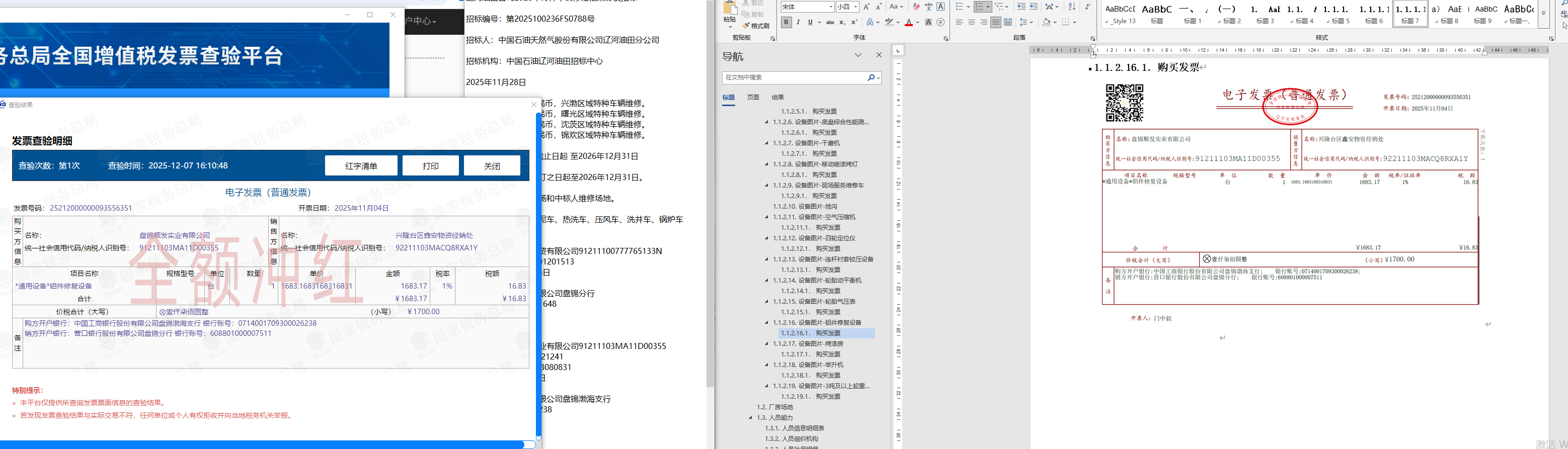Screen dimensions: 1568x449
Task: Open the 字体 dialog launcher
Action: coord(946,38)
